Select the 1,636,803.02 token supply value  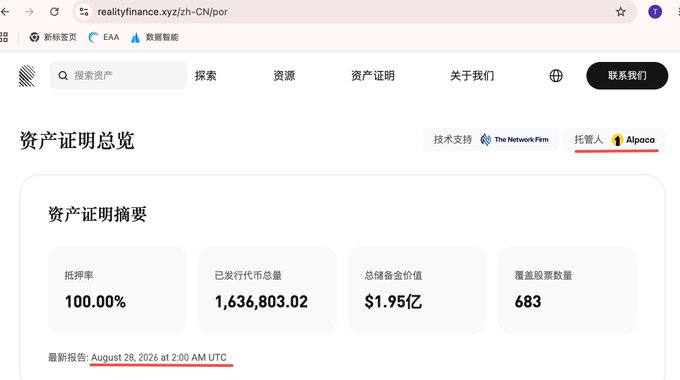pyautogui.click(x=261, y=301)
